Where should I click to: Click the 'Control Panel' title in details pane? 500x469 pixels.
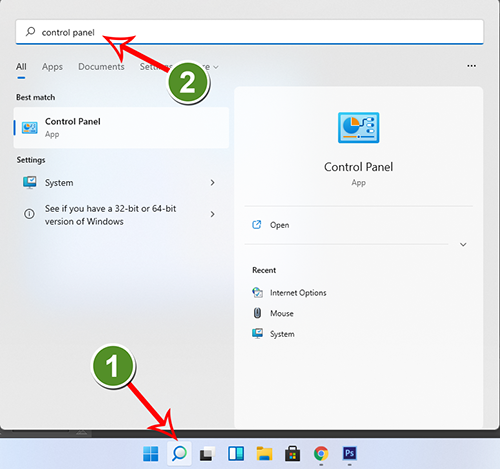358,167
